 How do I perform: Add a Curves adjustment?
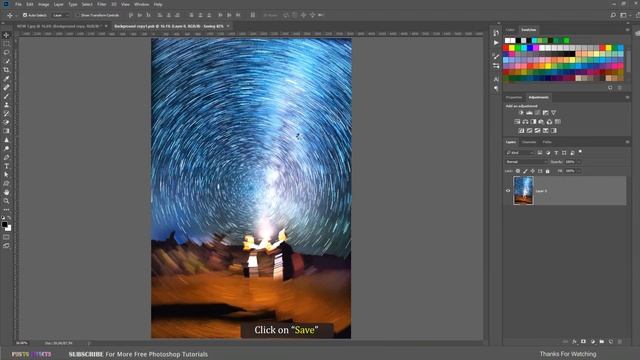(538, 113)
